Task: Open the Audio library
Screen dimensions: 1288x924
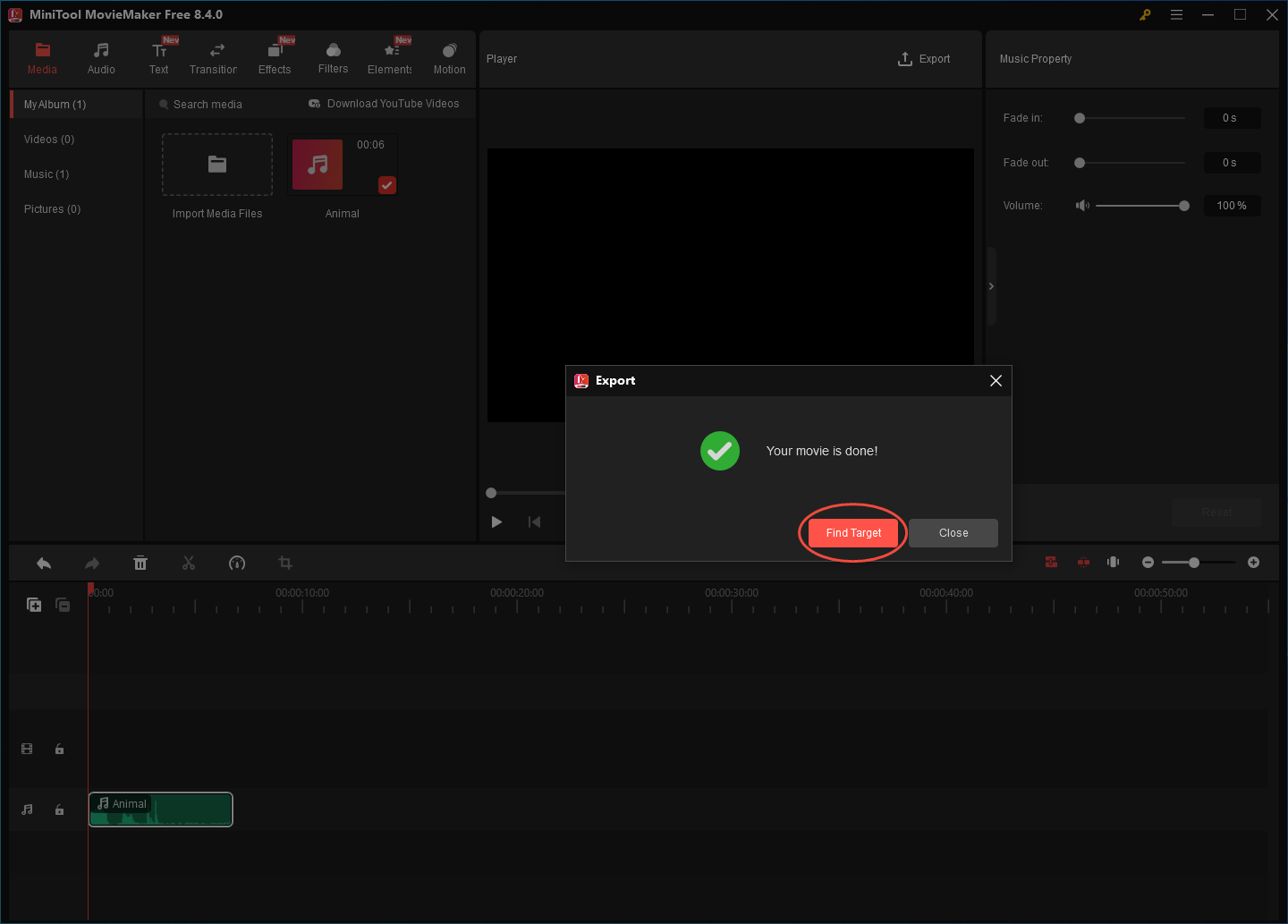Action: pyautogui.click(x=100, y=52)
